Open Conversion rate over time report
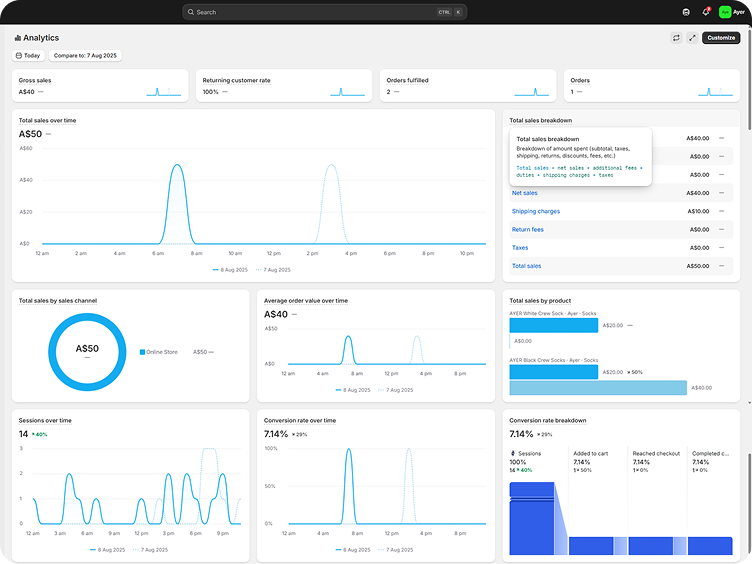The height and width of the screenshot is (564, 752). [x=300, y=421]
